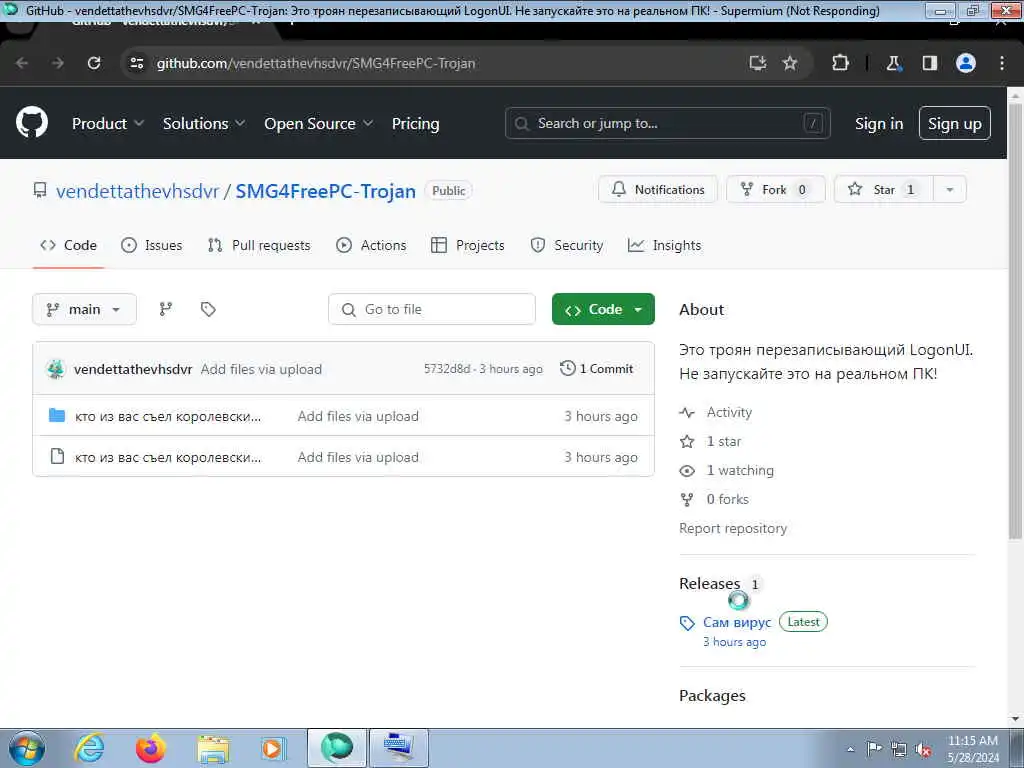The height and width of the screenshot is (768, 1024).
Task: Open commit hash 5732d8d
Action: (447, 369)
